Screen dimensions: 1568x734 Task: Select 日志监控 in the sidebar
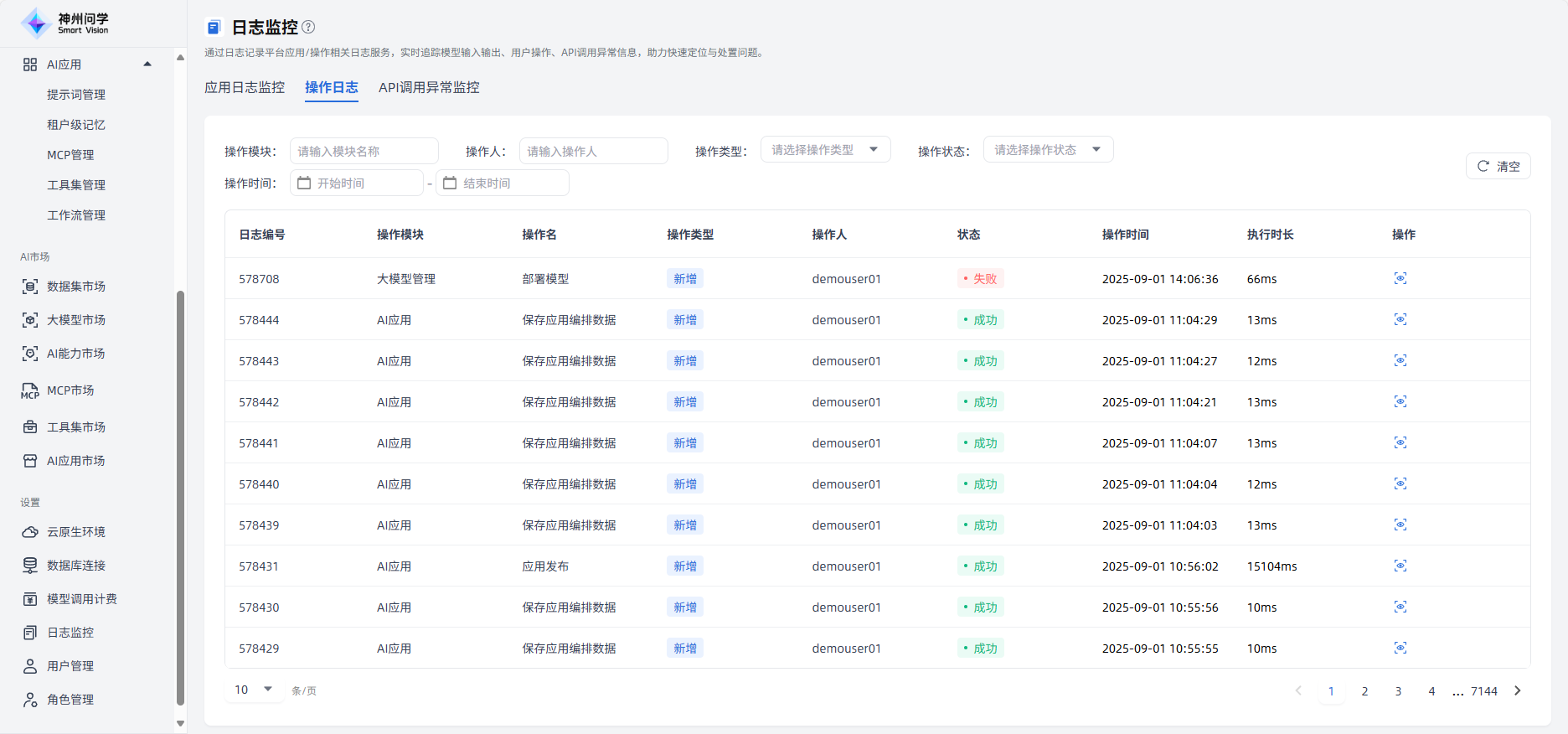coord(70,633)
